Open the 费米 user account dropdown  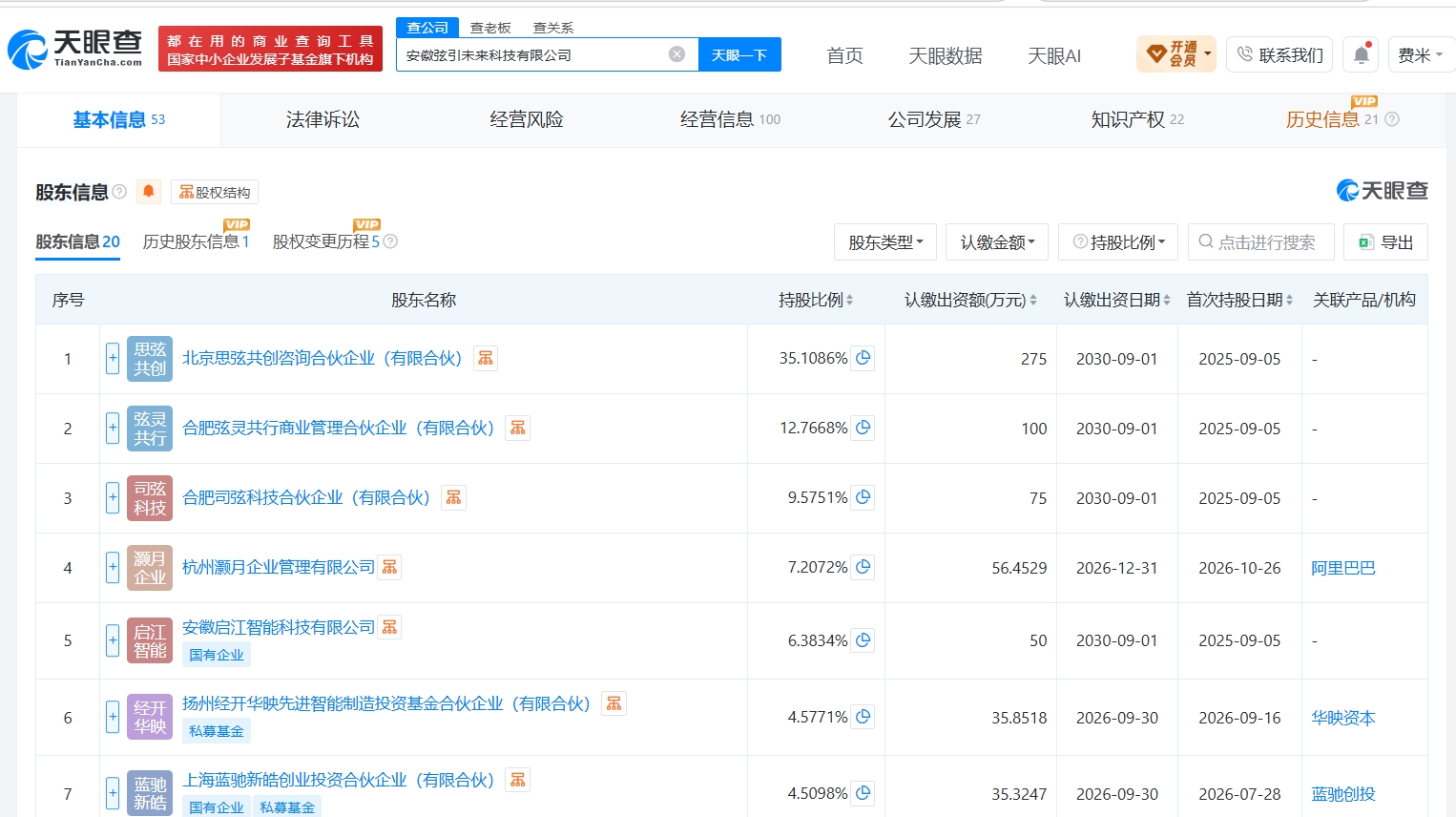[1420, 55]
